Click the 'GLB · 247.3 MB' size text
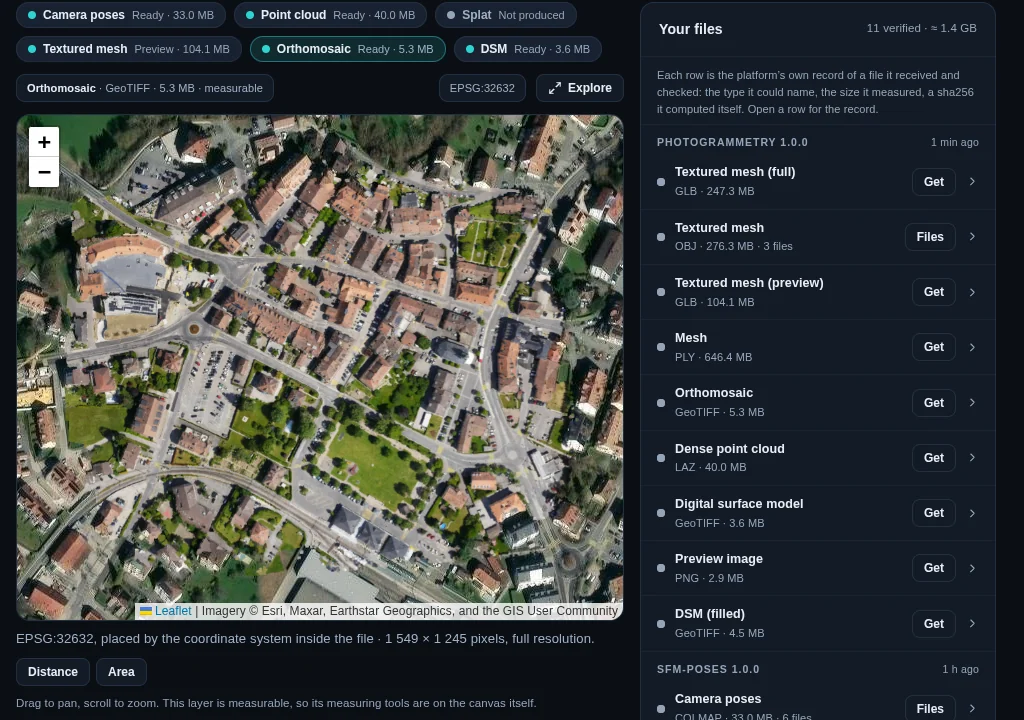 [x=714, y=191]
